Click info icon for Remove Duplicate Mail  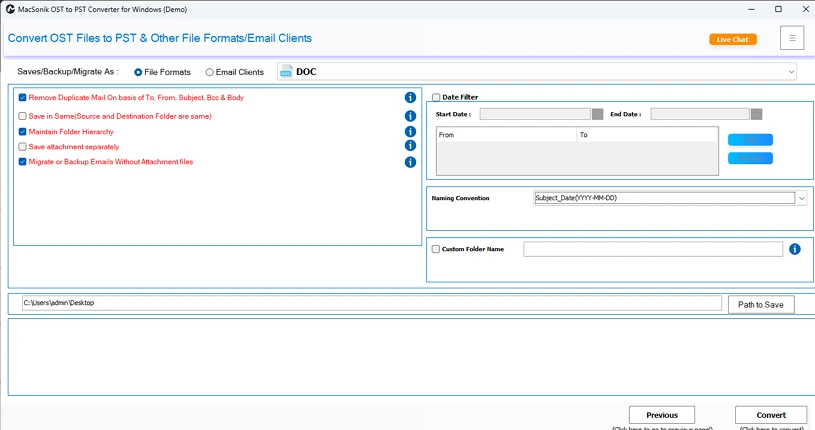[410, 98]
